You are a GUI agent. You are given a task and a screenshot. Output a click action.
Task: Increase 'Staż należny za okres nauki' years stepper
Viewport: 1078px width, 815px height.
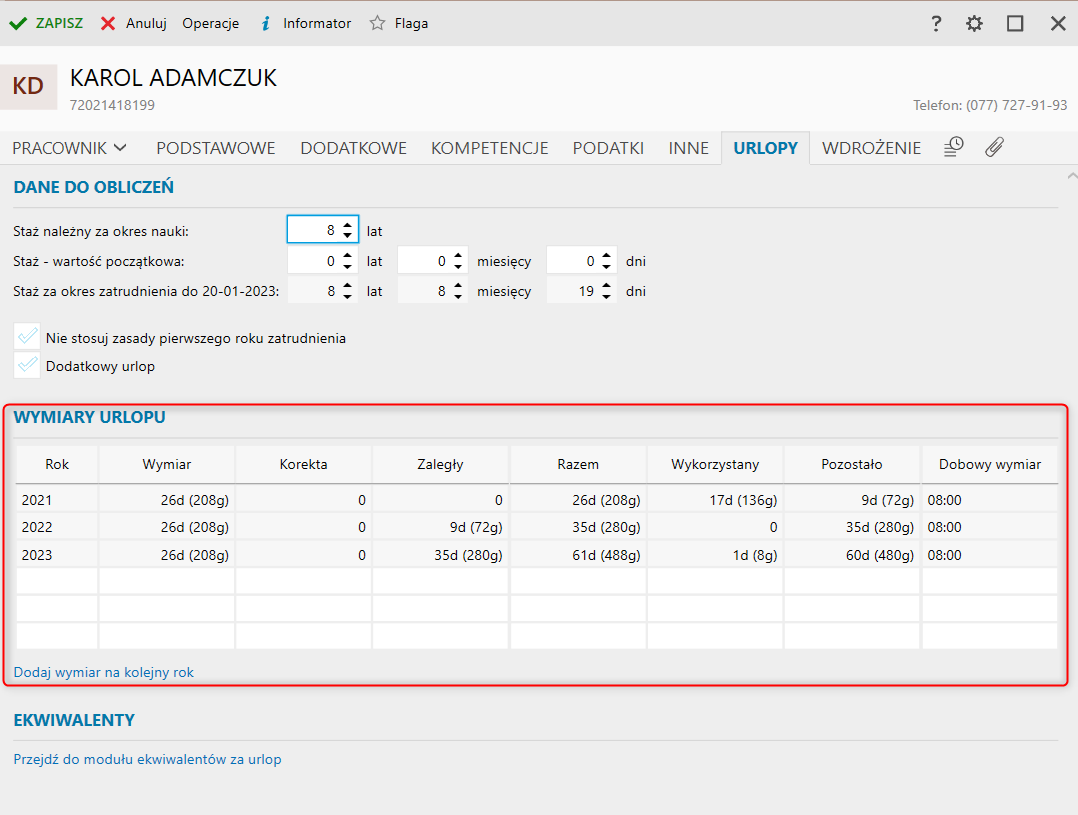click(347, 226)
